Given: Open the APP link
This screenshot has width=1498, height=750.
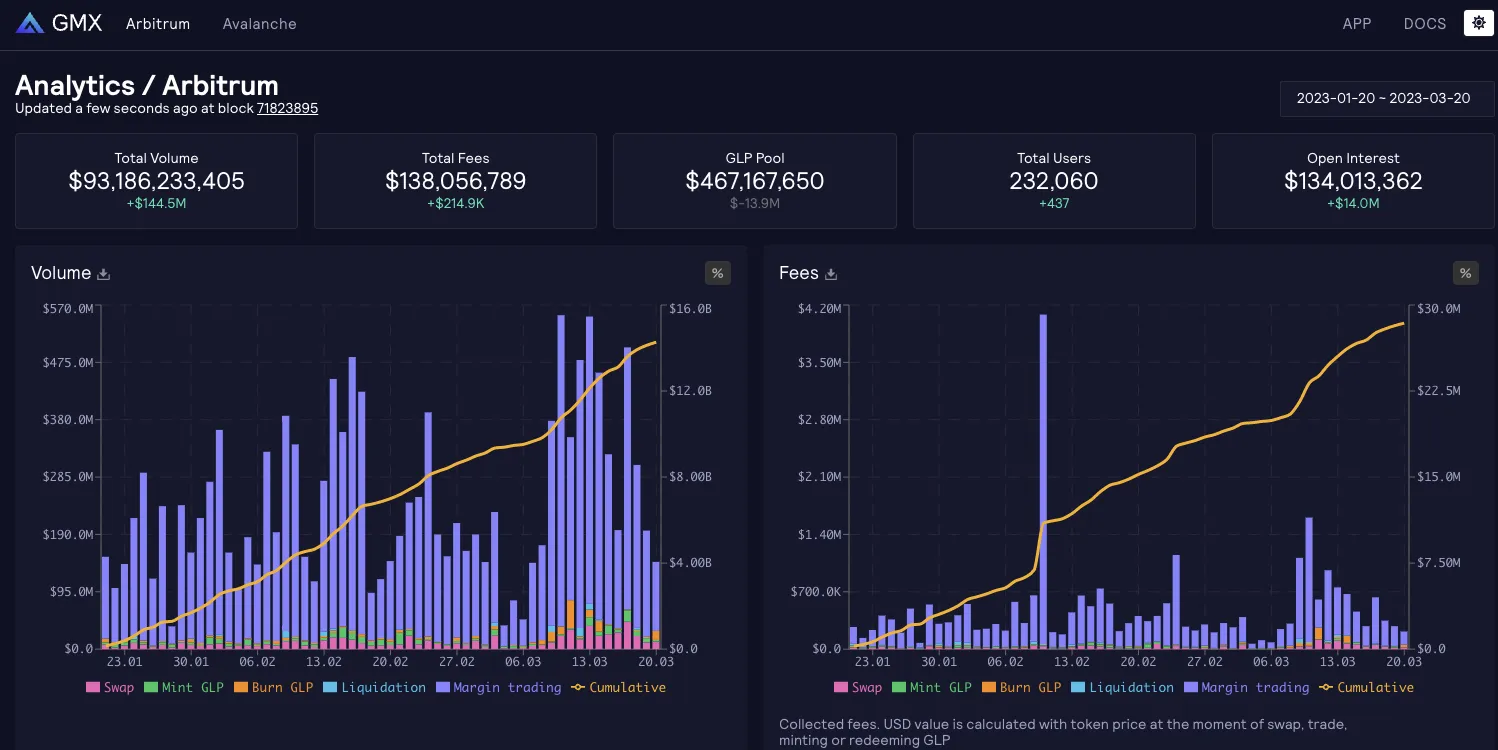Looking at the screenshot, I should 1357,23.
